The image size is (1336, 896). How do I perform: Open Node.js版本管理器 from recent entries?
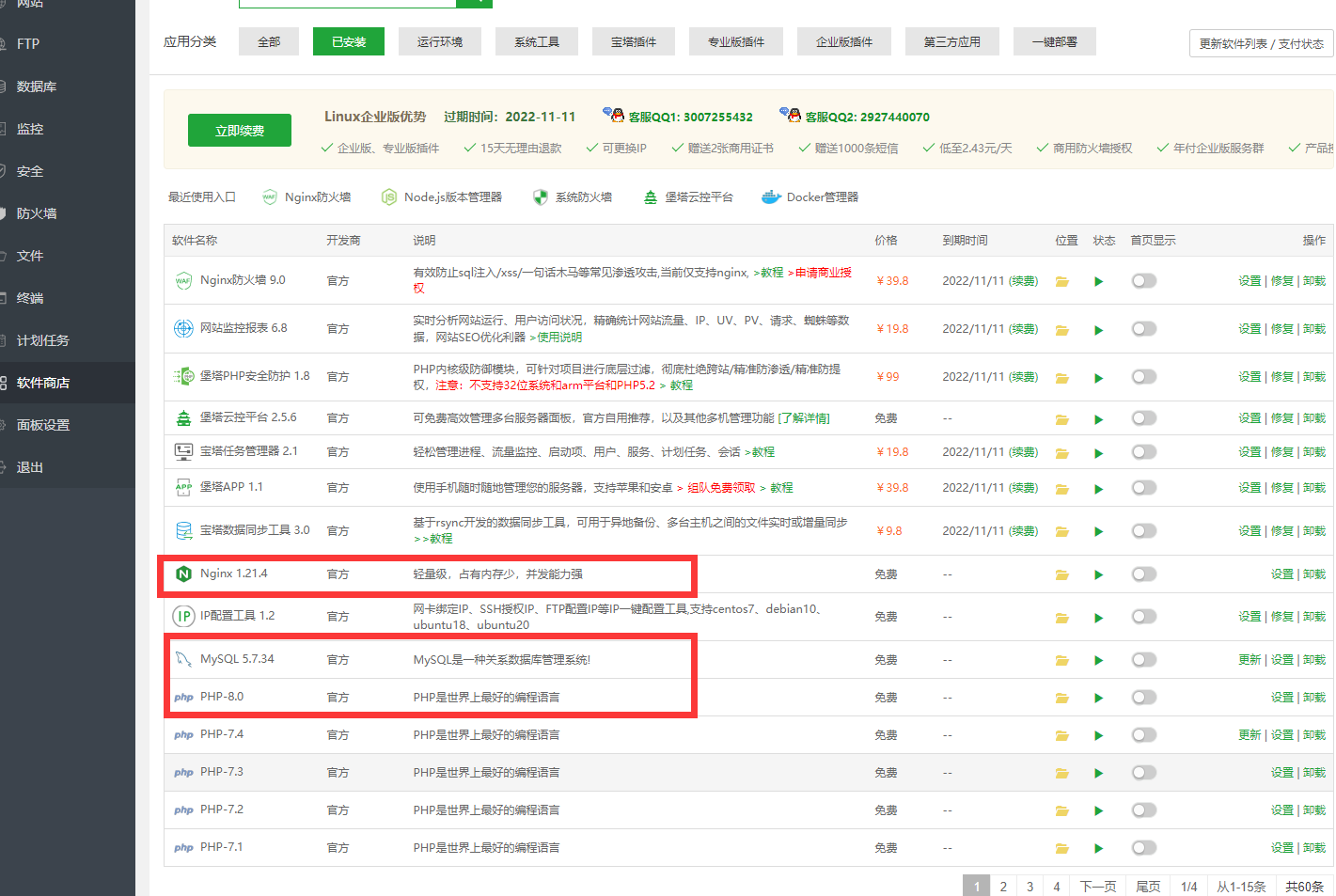441,197
